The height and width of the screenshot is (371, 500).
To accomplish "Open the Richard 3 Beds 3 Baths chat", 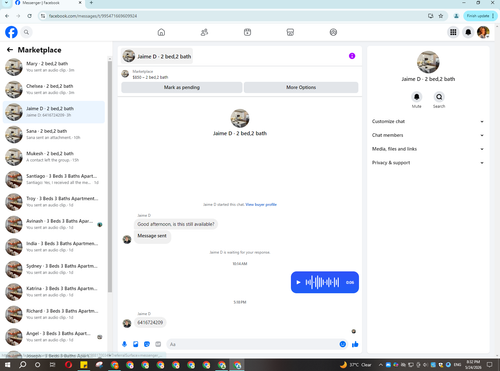I will pyautogui.click(x=54, y=314).
